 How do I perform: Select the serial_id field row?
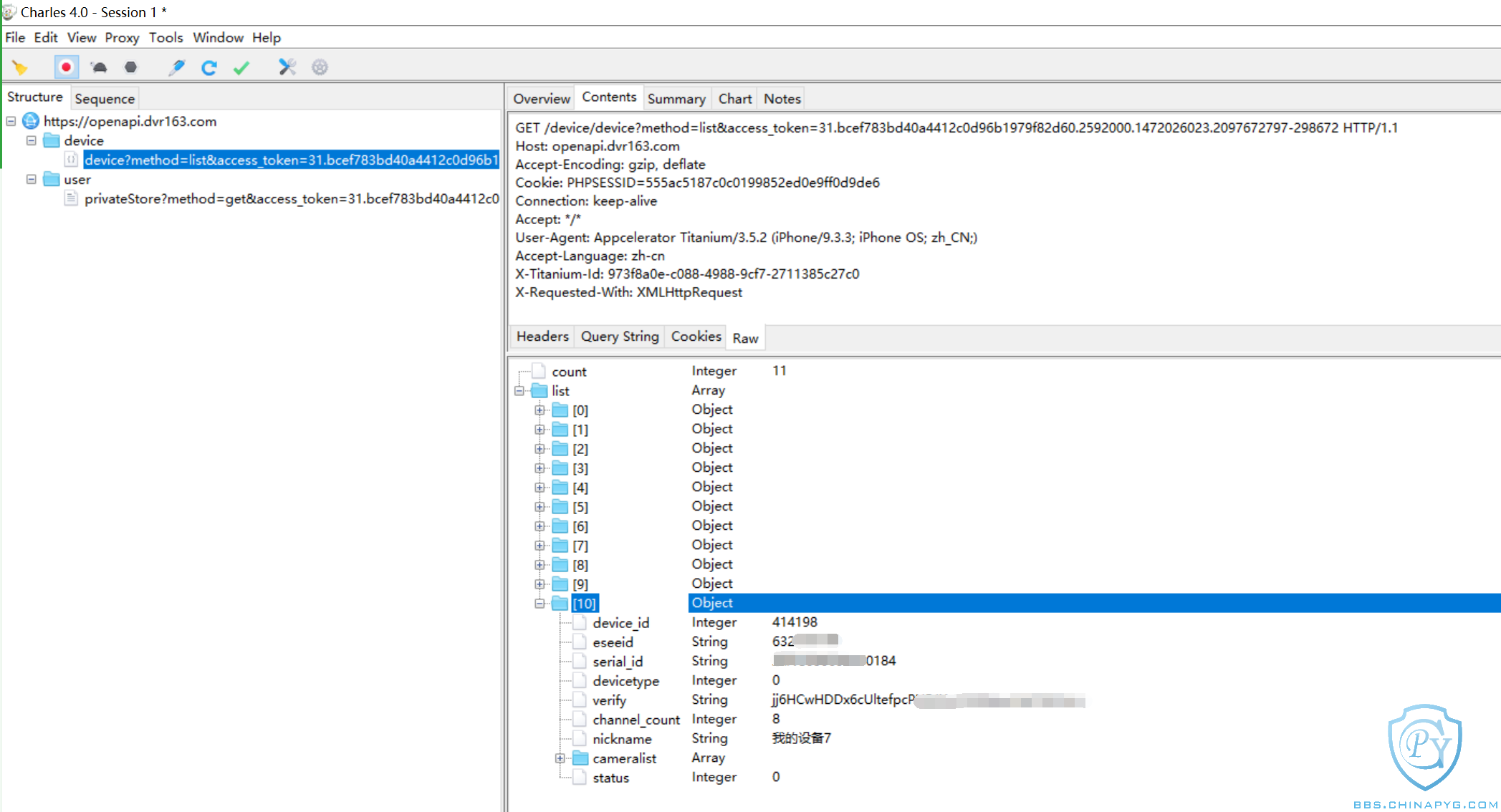click(x=1003, y=662)
